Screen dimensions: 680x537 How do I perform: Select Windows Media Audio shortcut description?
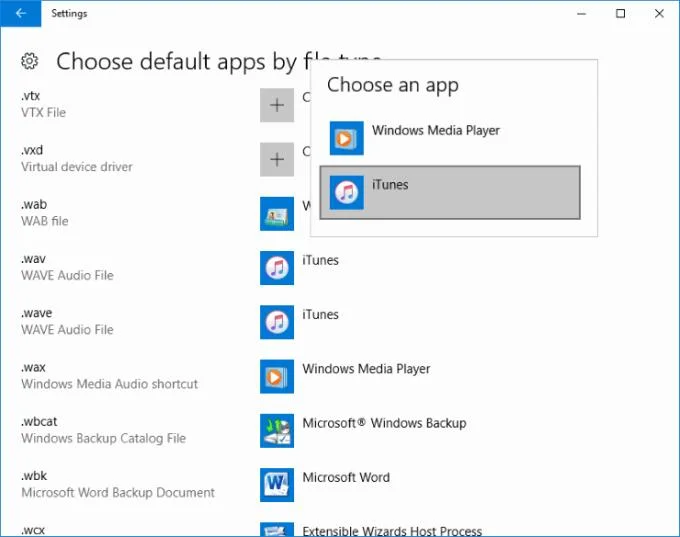pyautogui.click(x=109, y=384)
